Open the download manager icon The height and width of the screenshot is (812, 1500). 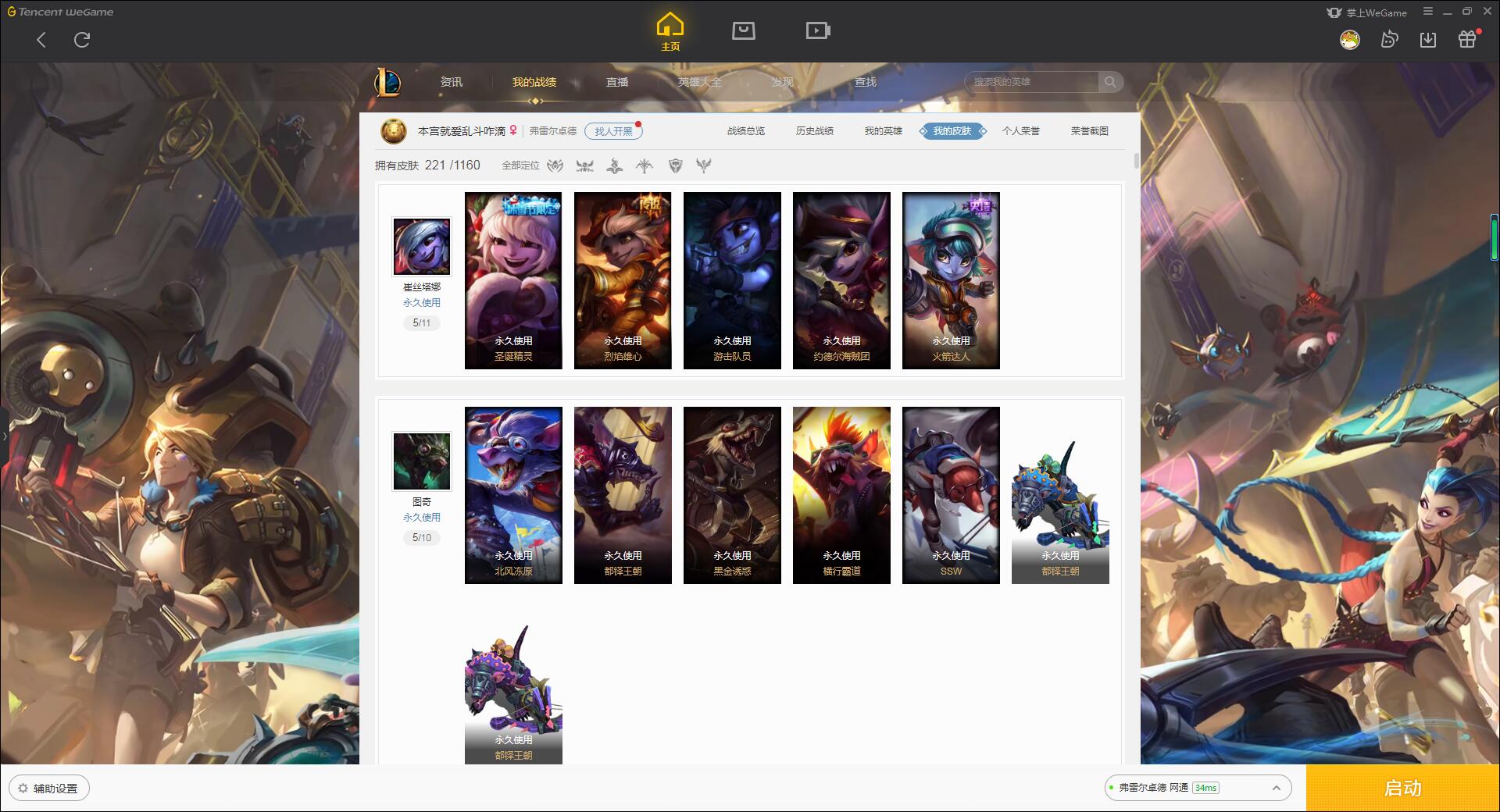[x=1428, y=39]
